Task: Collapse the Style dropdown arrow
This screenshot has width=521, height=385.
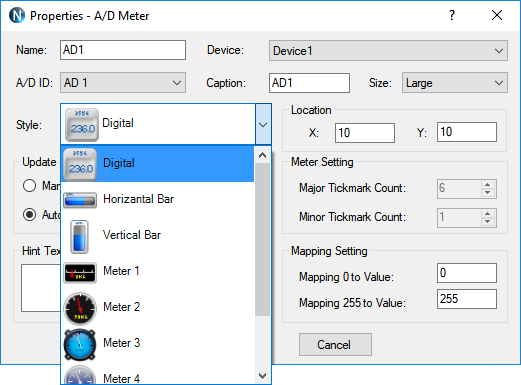Action: pyautogui.click(x=263, y=124)
